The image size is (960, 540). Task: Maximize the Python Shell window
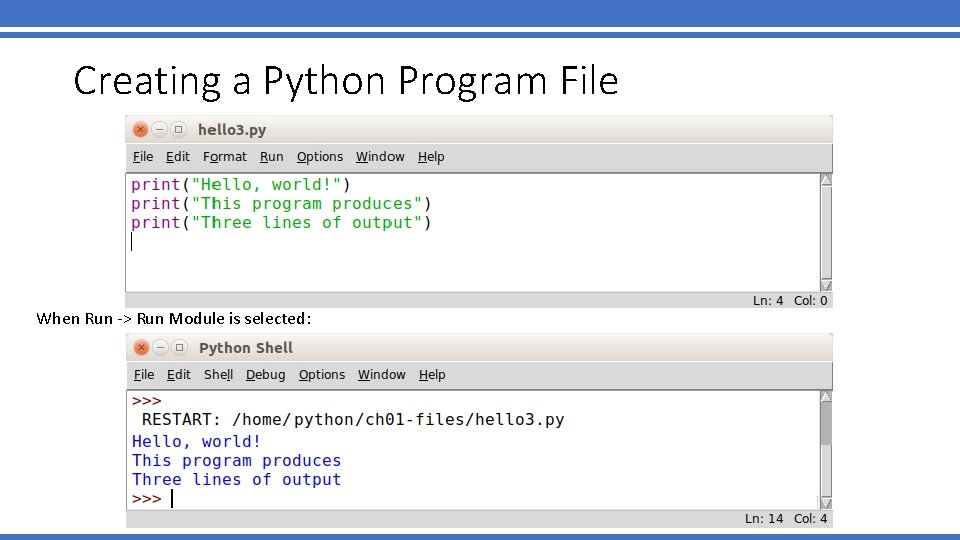pyautogui.click(x=179, y=348)
